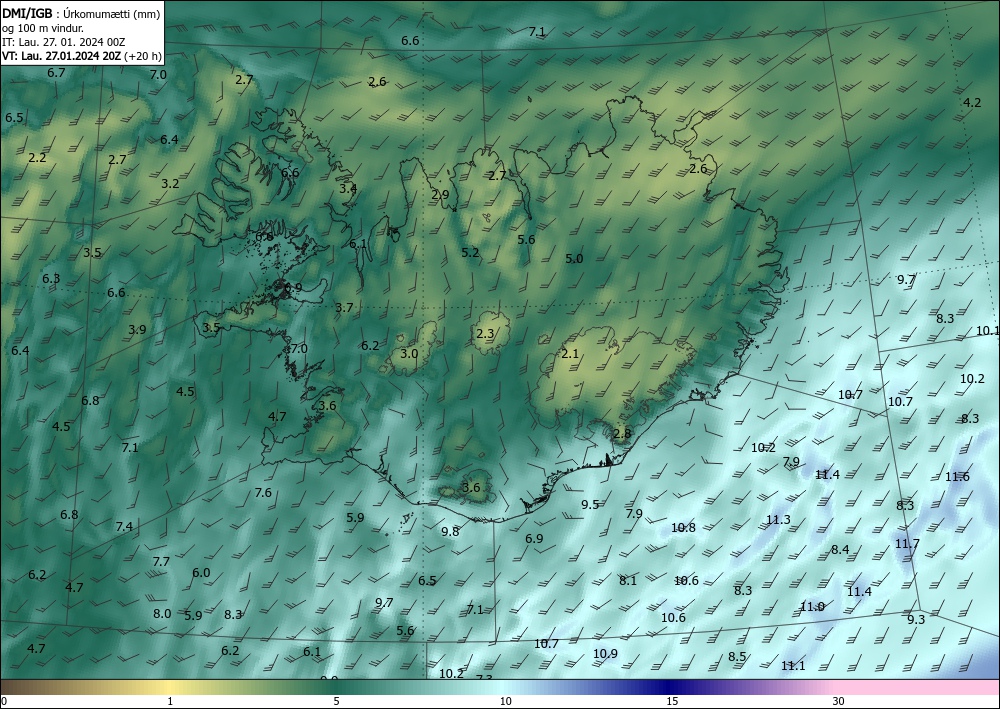
Task: Click the 10.1 value on the map
Action: coord(987,330)
